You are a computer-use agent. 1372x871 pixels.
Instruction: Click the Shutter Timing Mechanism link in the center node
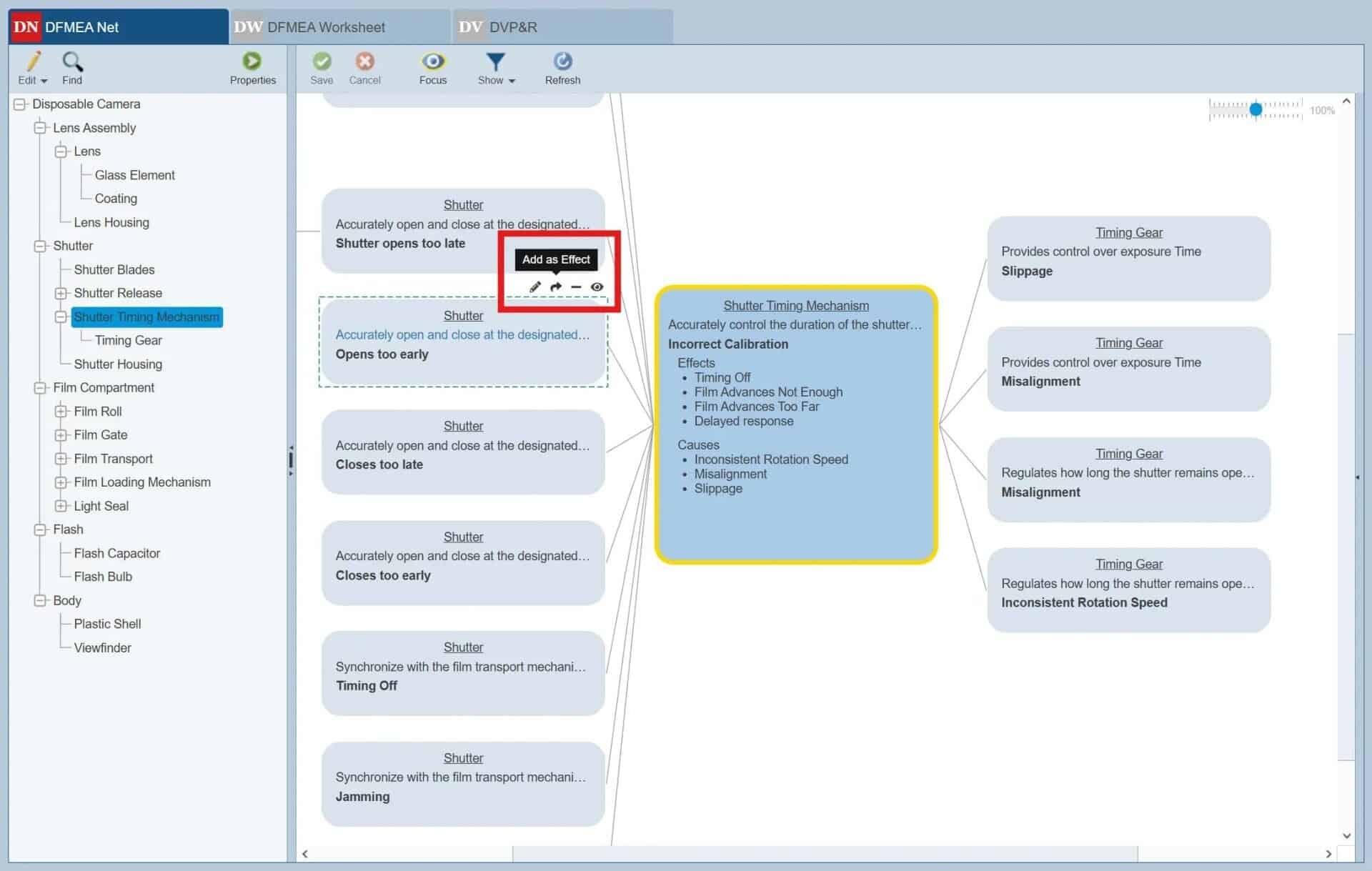pos(795,306)
